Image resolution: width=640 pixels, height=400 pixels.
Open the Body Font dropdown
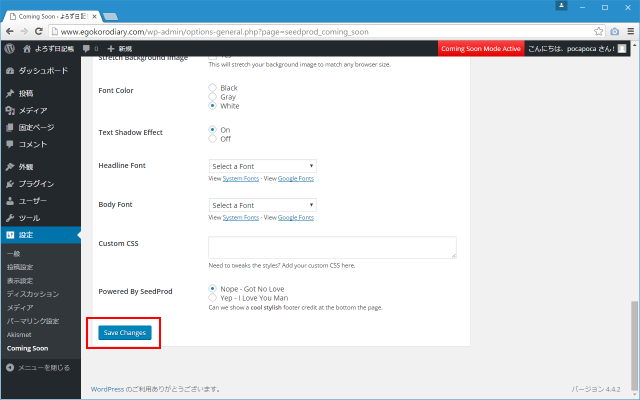(262, 205)
